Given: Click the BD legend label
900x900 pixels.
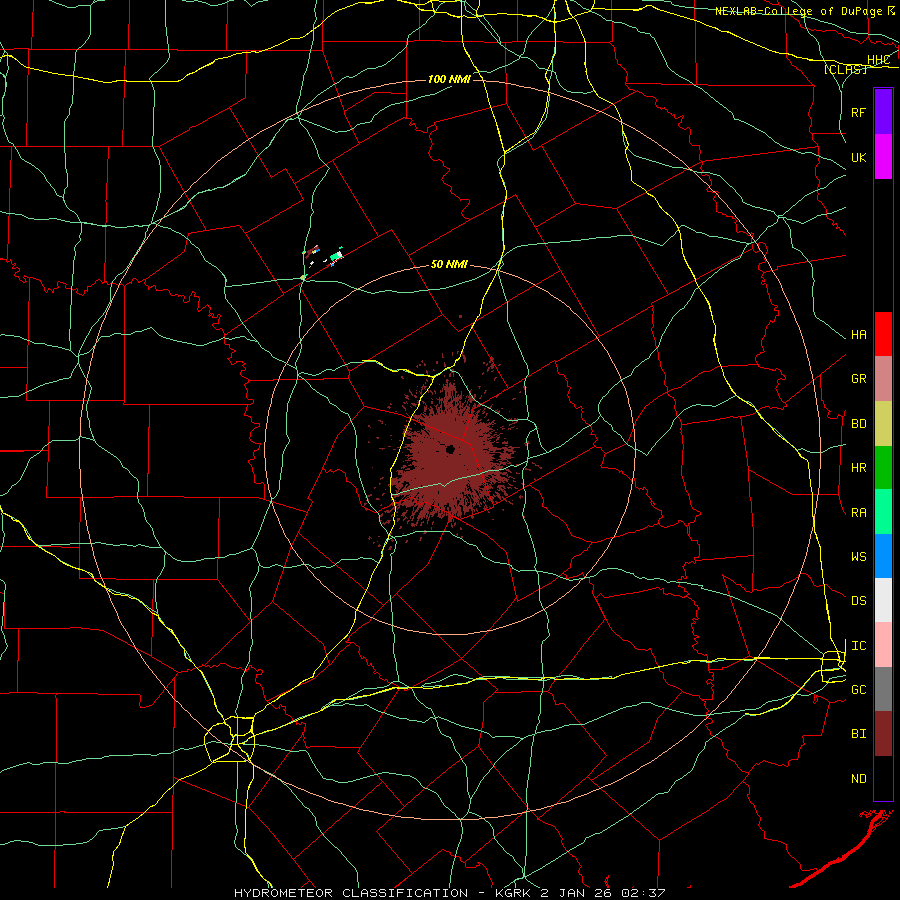Looking at the screenshot, I should 859,424.
